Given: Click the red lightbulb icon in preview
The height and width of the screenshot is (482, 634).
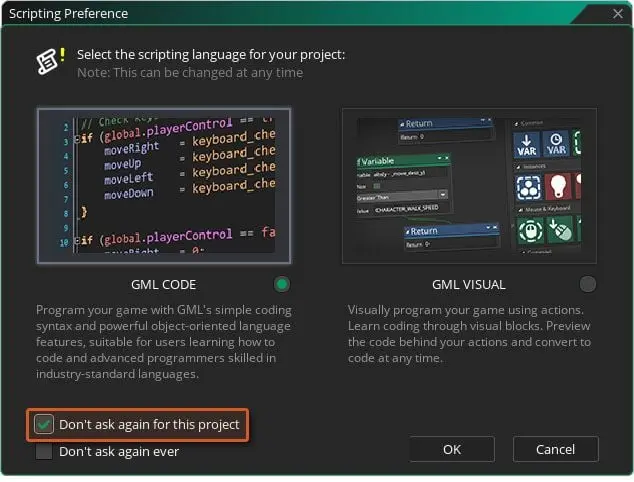Looking at the screenshot, I should coord(557,188).
